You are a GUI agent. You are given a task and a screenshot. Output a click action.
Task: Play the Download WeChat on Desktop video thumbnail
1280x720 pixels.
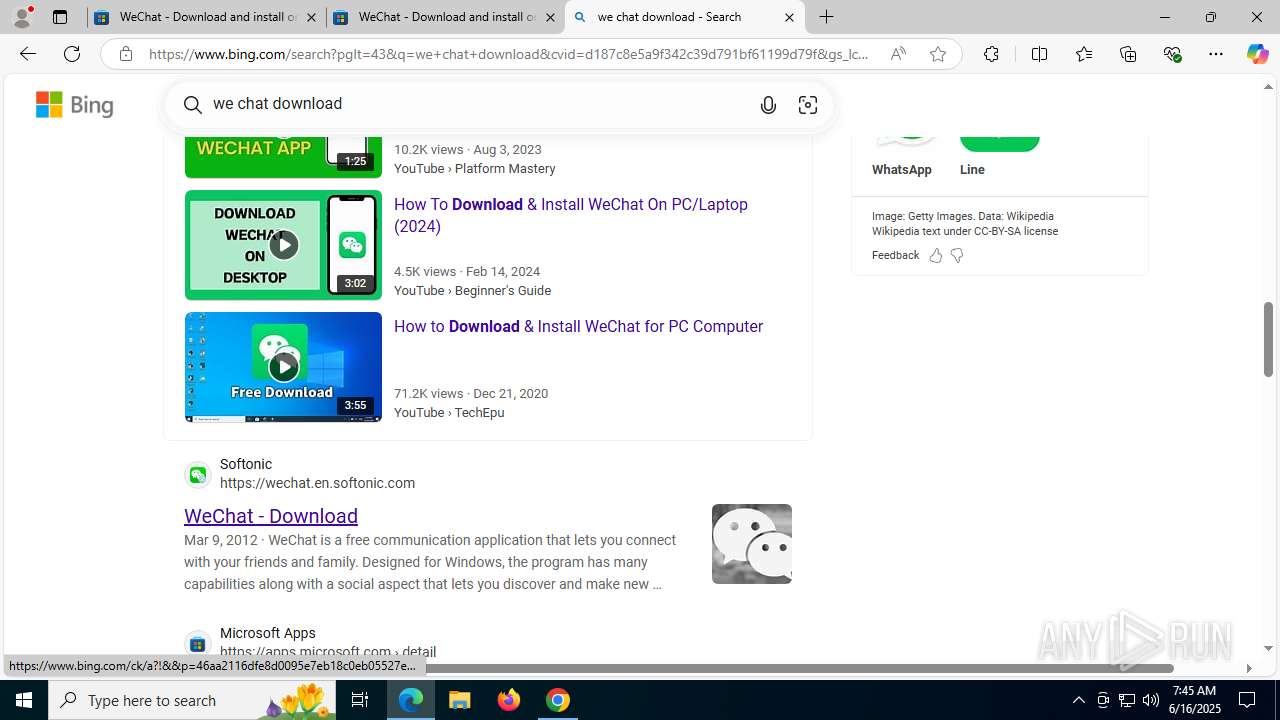coord(283,245)
